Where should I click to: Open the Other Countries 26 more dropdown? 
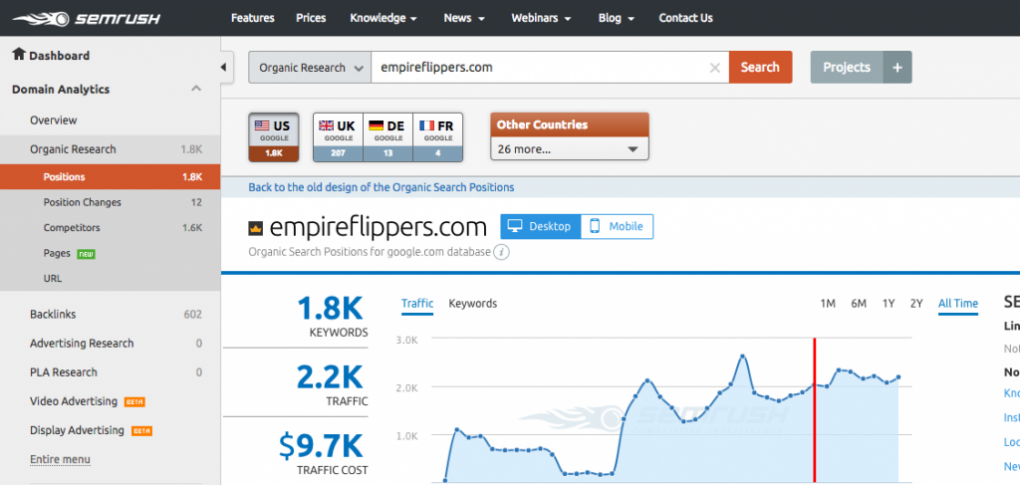point(569,149)
